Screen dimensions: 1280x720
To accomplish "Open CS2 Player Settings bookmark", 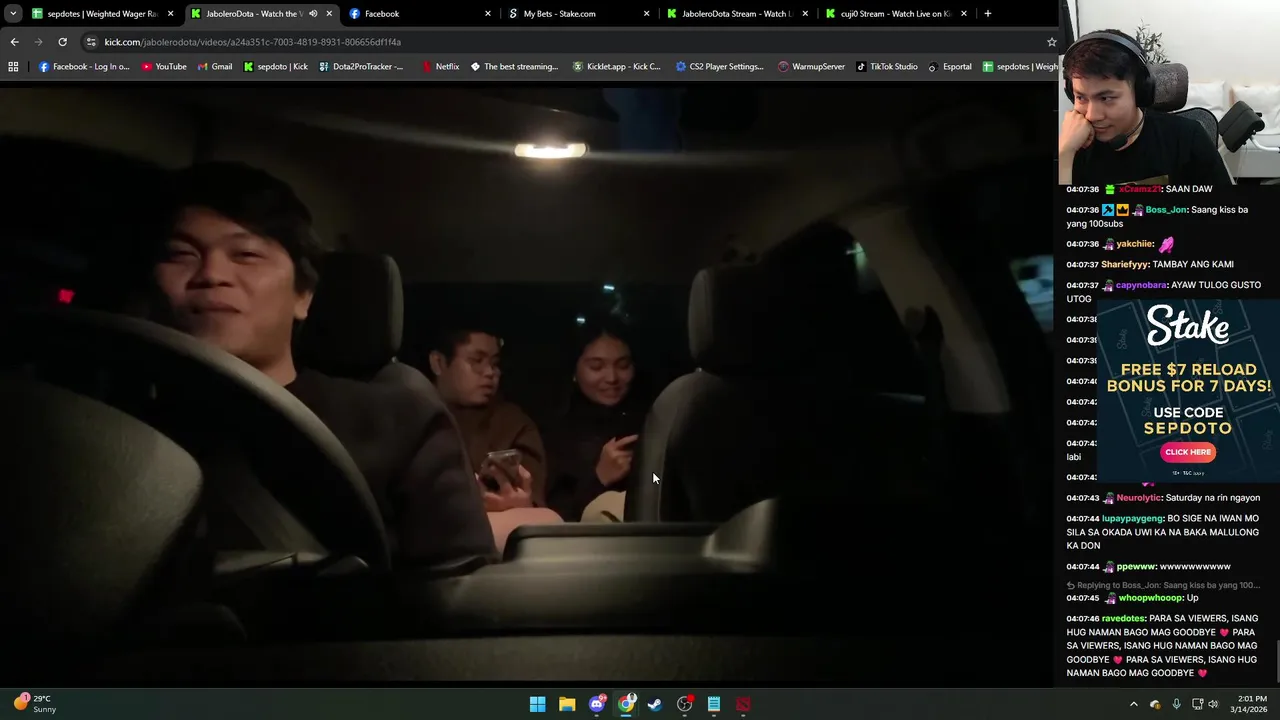I will tap(720, 67).
